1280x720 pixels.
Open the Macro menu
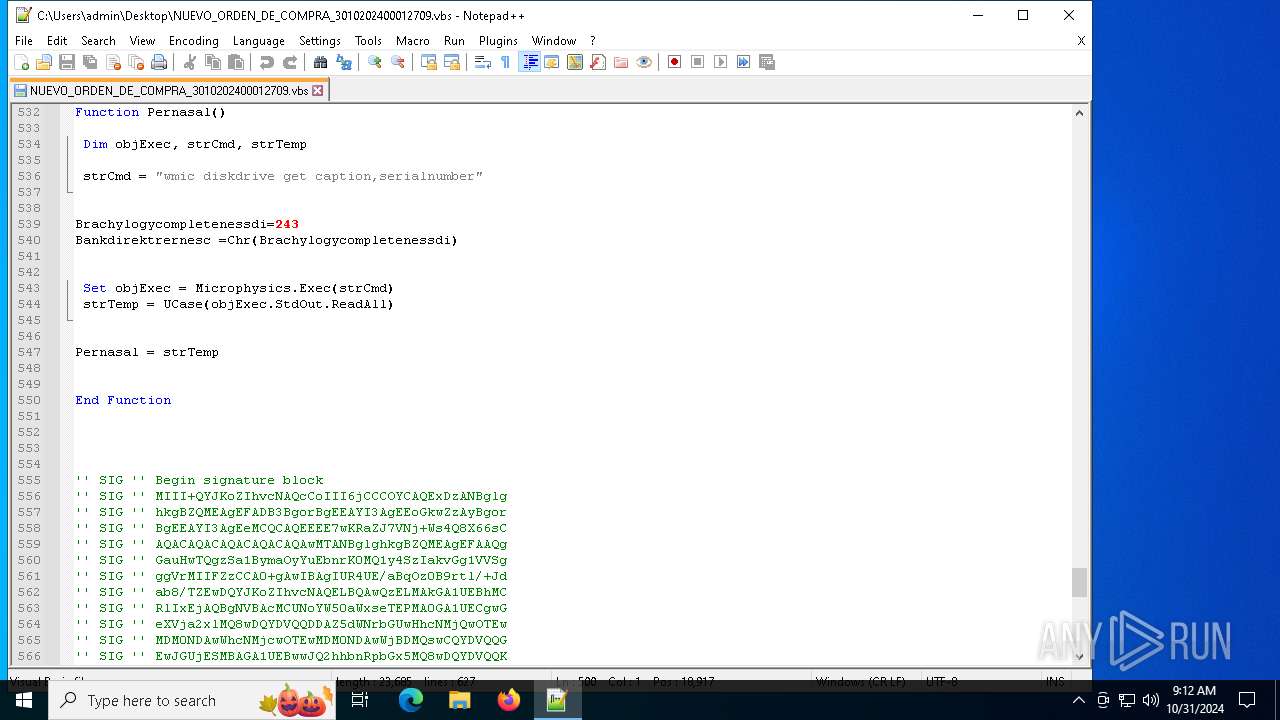[413, 41]
